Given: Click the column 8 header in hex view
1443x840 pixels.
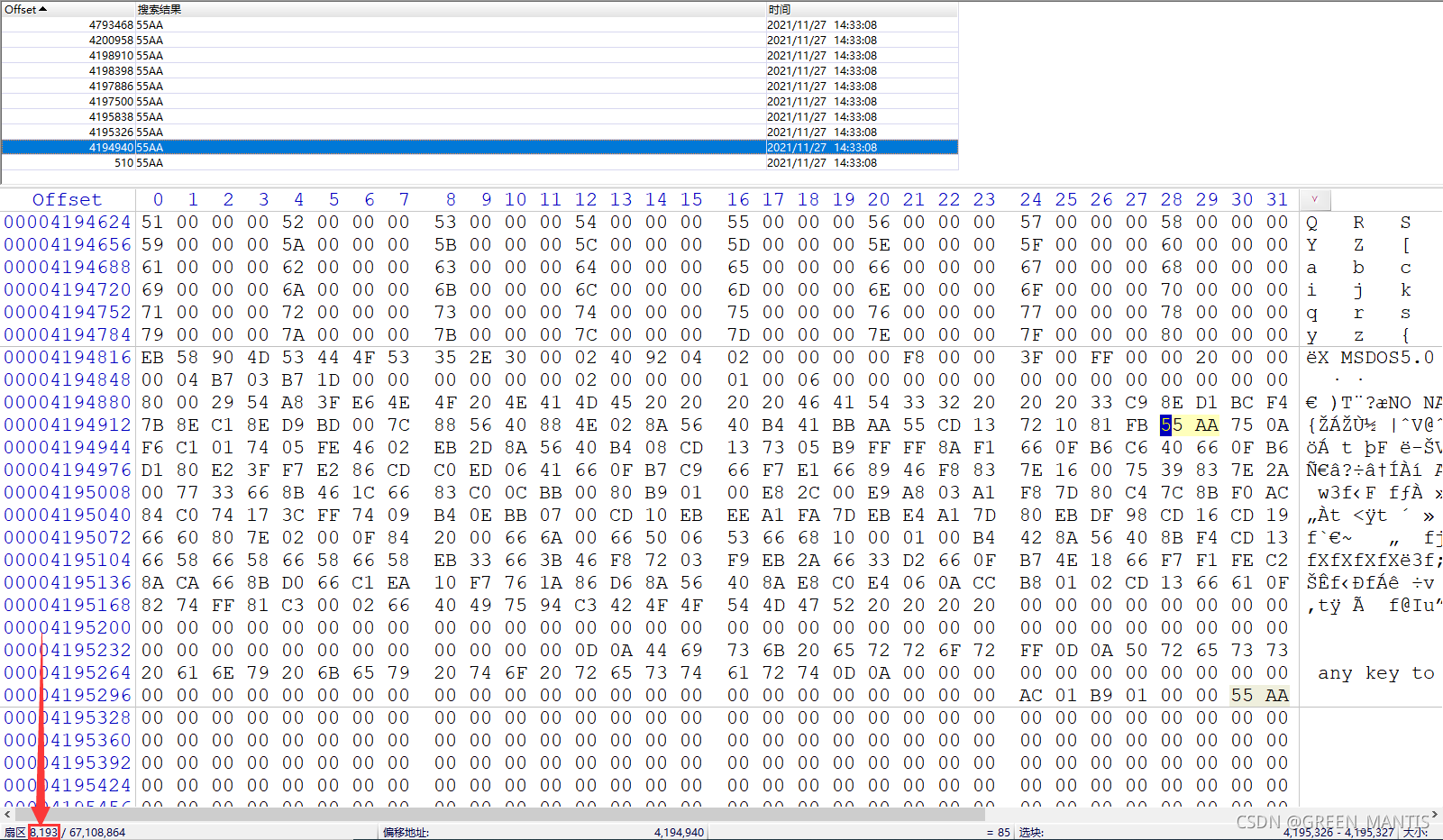Looking at the screenshot, I should pyautogui.click(x=451, y=199).
